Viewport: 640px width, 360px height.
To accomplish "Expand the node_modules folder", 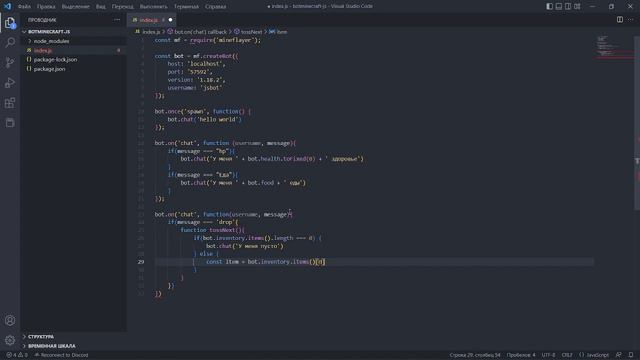I will [x=73, y=41].
